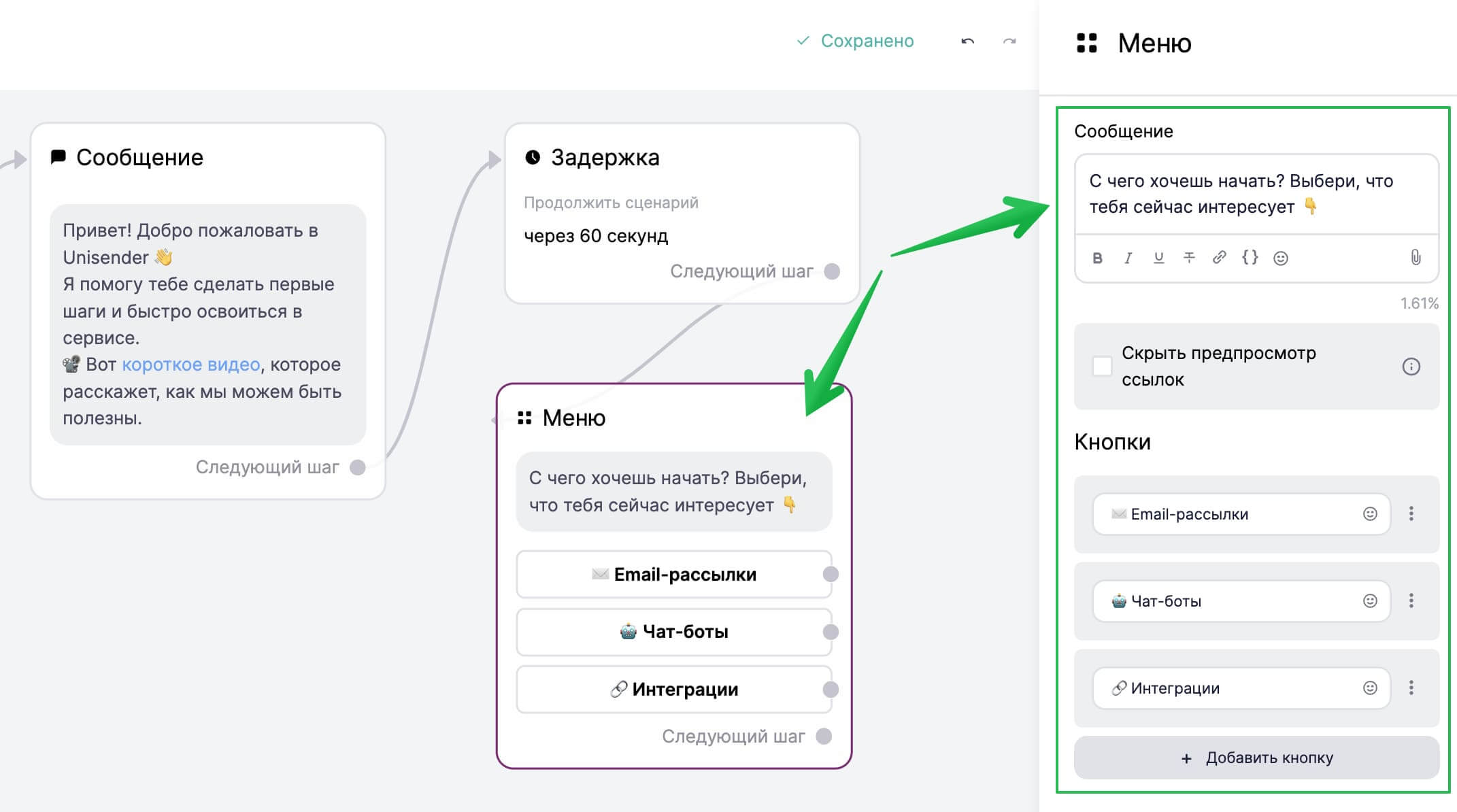Open emoji picker for Интеграции button
The image size is (1457, 812).
pos(1370,688)
